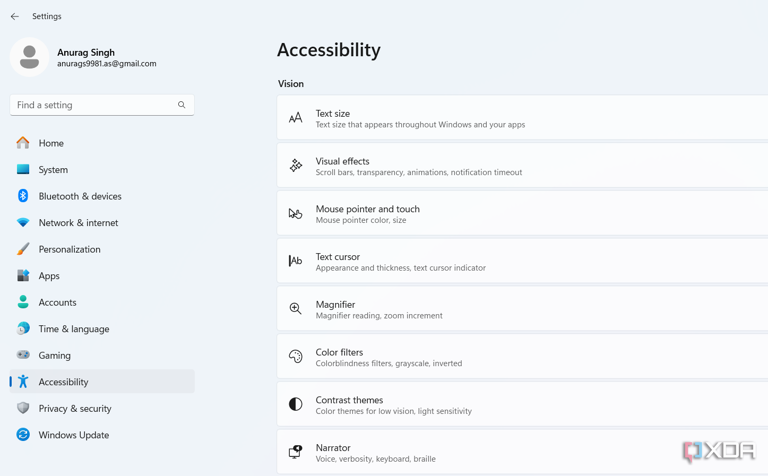Click the Contrast themes half-circle icon

click(295, 404)
